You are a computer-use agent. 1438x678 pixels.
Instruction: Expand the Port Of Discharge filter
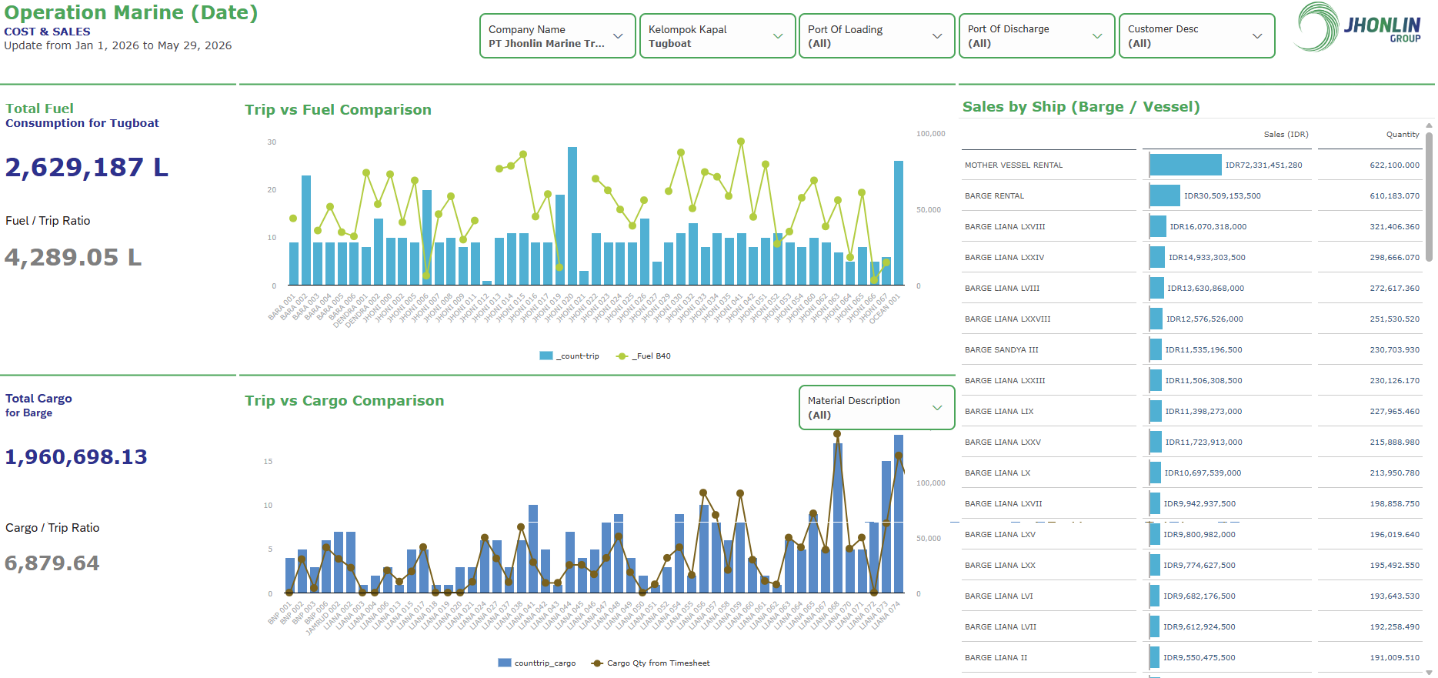(1037, 36)
